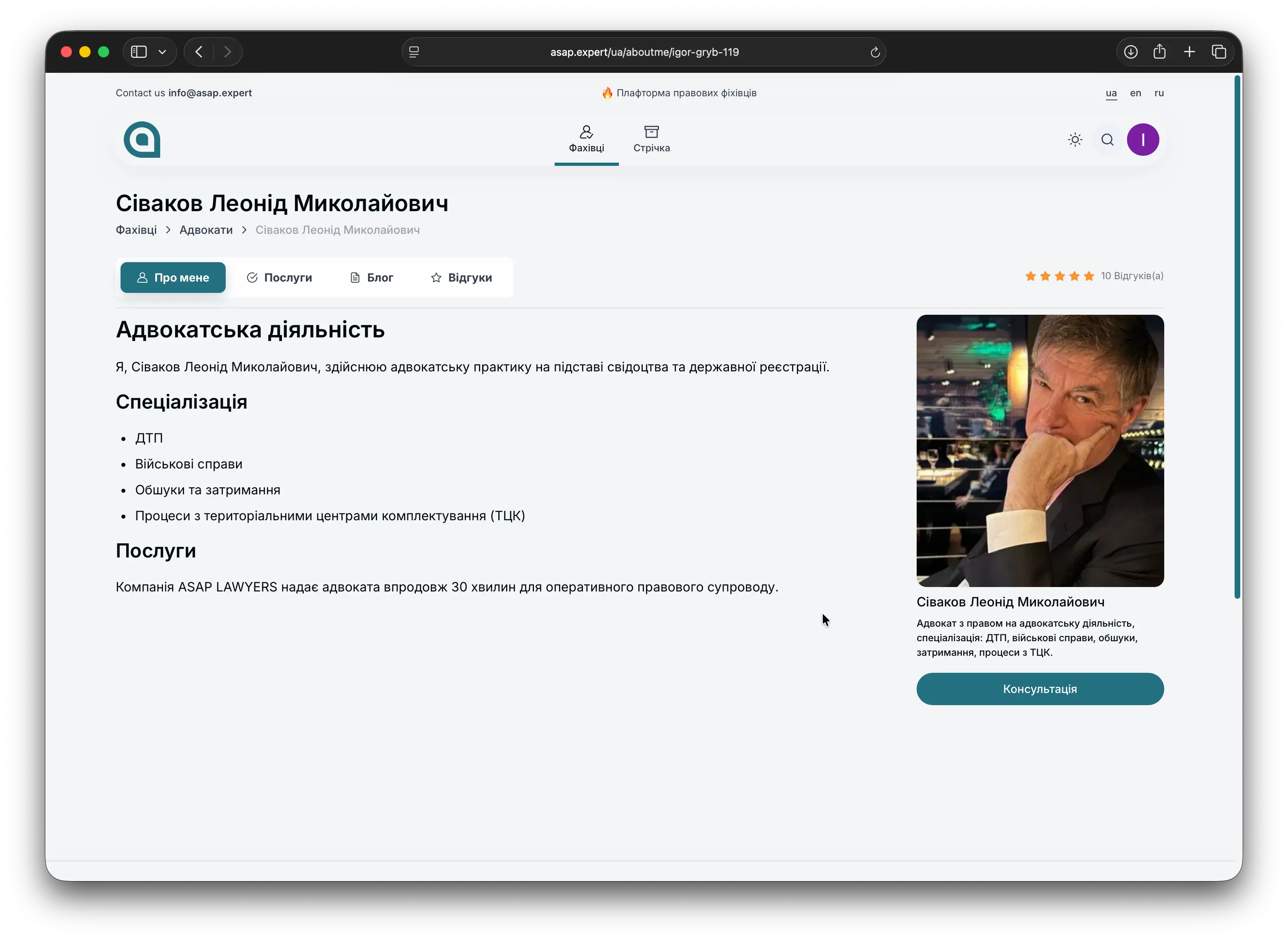Open website settings via the monitor icon
This screenshot has width=1288, height=941.
tap(414, 52)
